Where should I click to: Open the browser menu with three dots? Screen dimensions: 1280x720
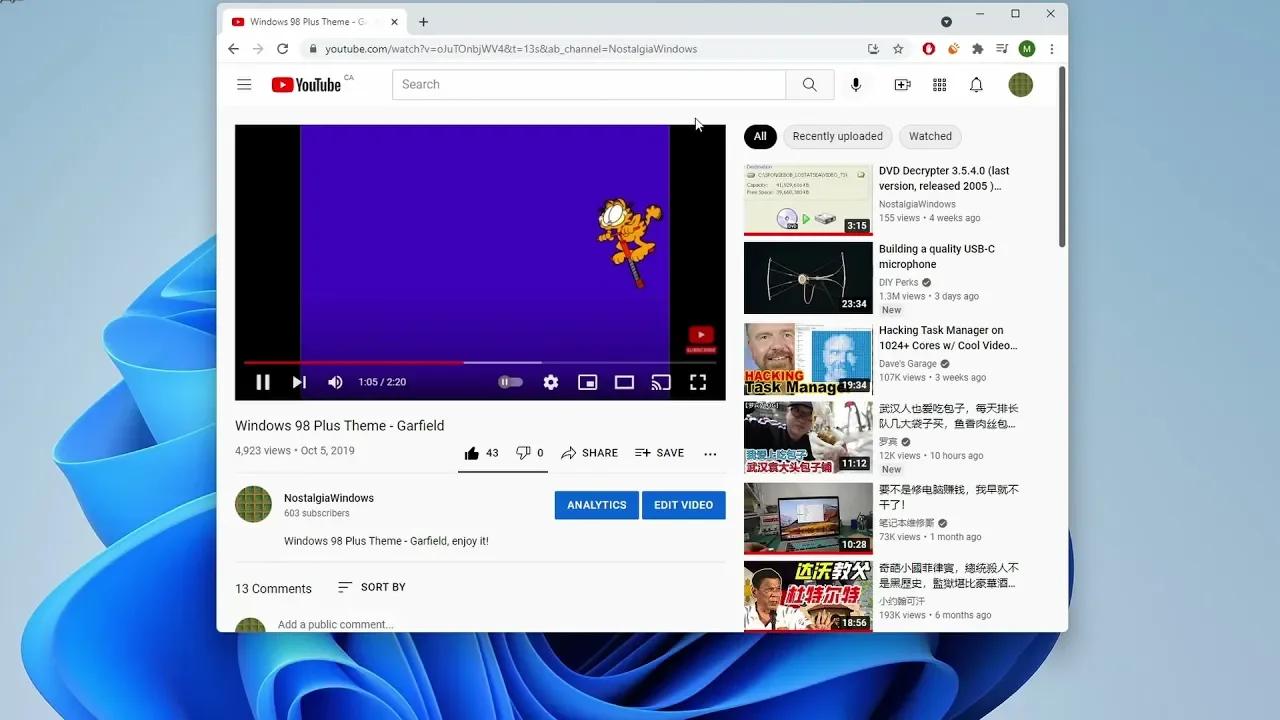pyautogui.click(x=1052, y=48)
